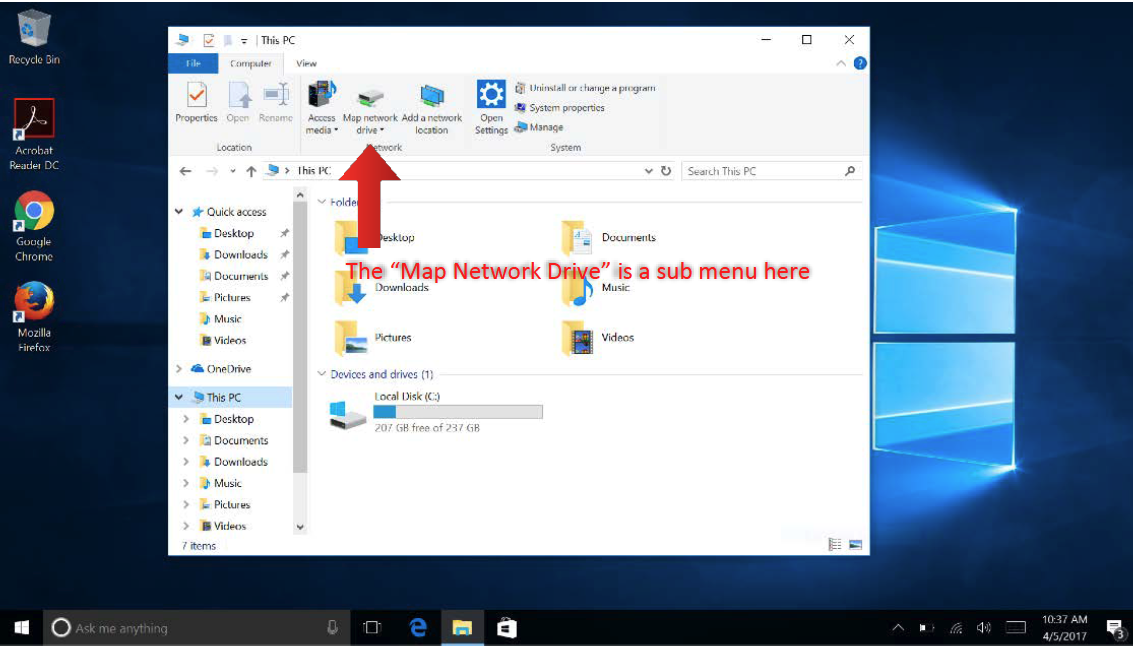Switch to Details view in status bar

click(835, 545)
